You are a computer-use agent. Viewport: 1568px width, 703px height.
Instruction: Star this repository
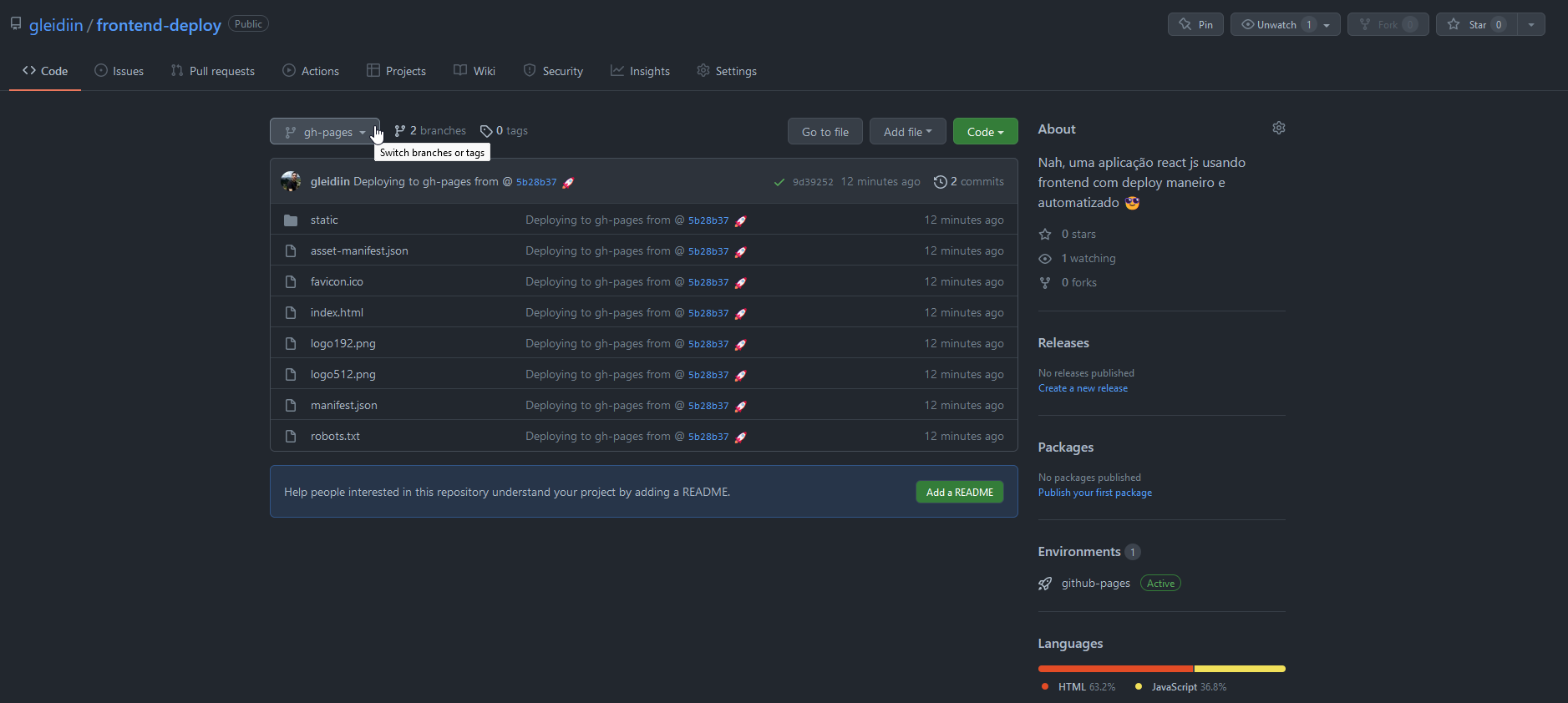pos(1476,24)
